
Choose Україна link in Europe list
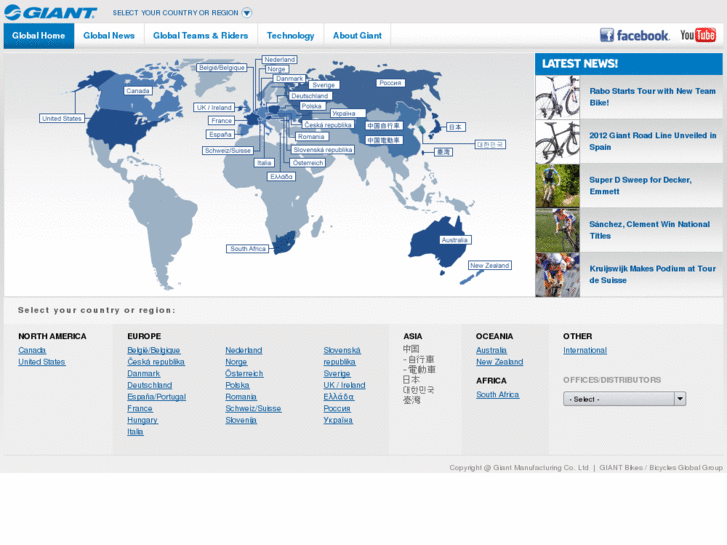click(x=338, y=420)
